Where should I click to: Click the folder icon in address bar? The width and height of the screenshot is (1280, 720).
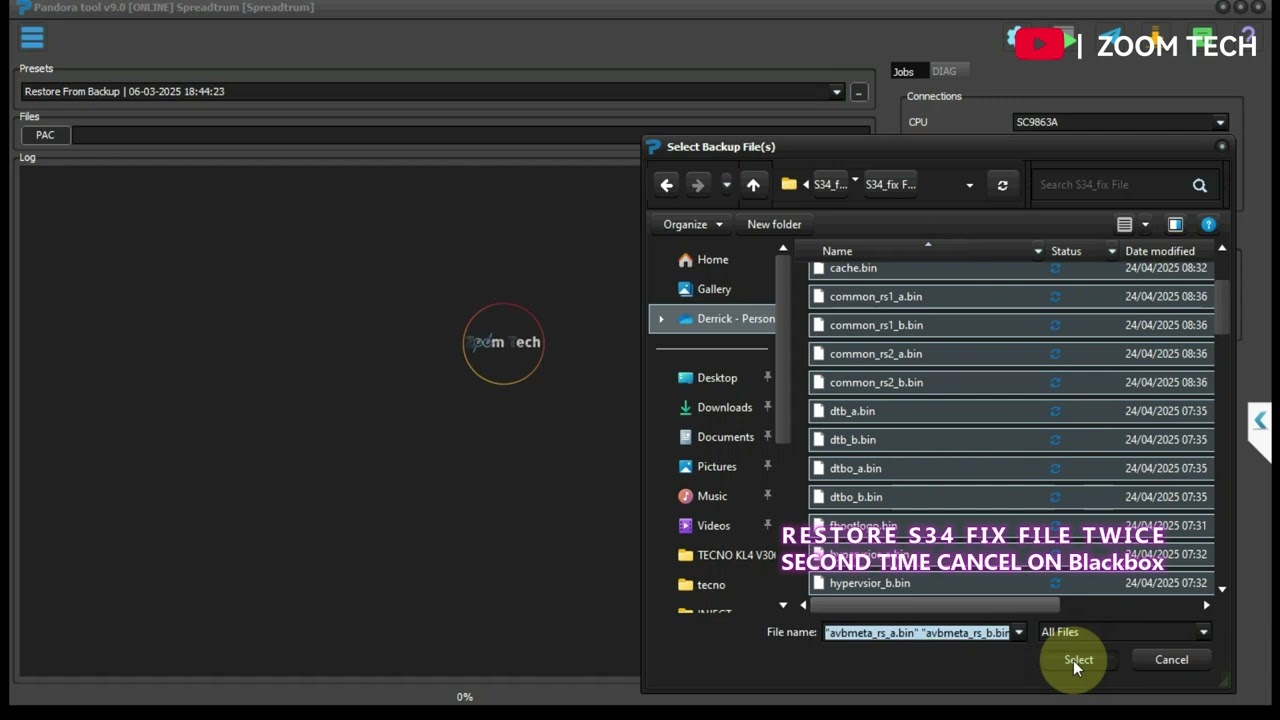(789, 184)
